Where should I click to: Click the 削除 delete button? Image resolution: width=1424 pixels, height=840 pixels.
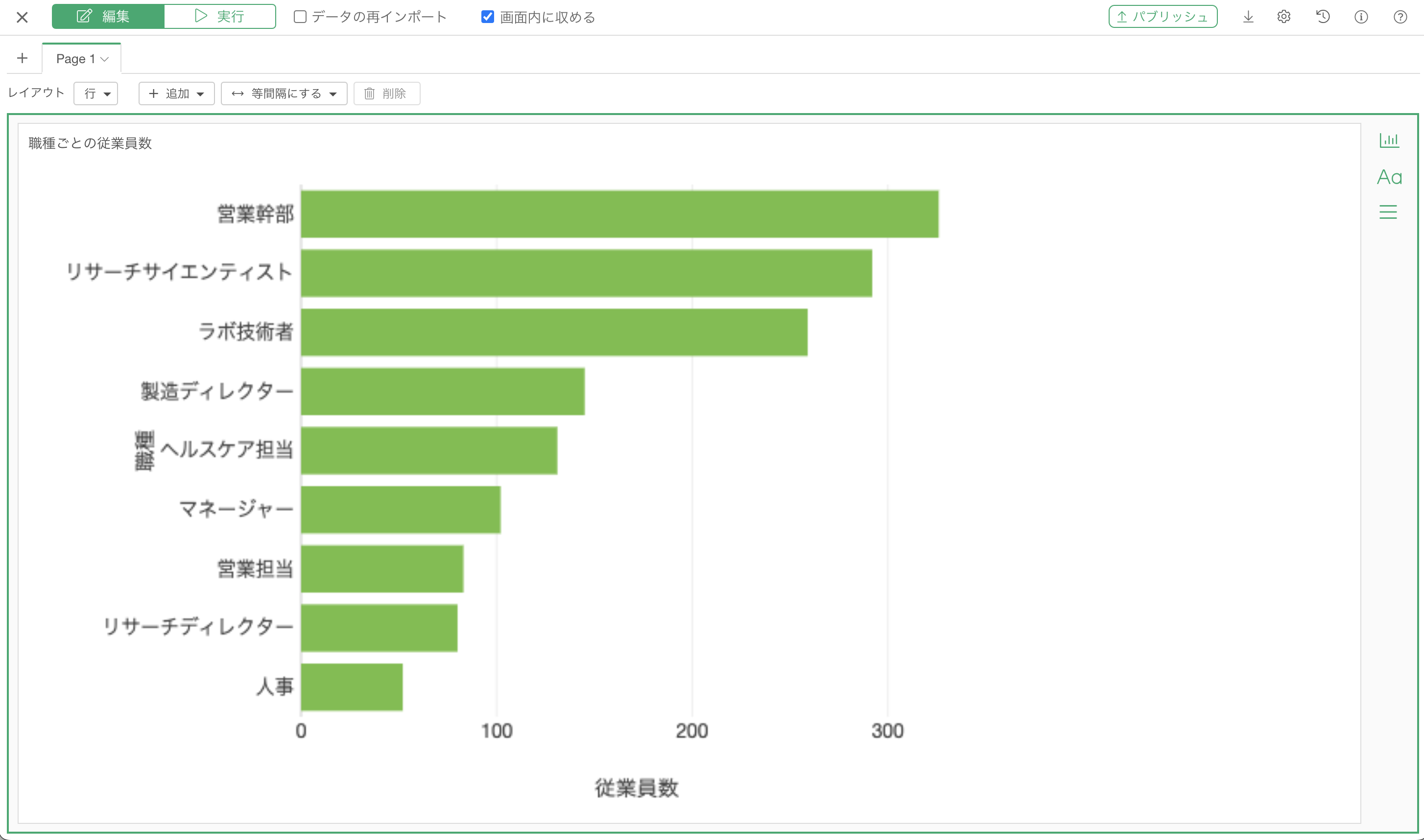click(387, 93)
